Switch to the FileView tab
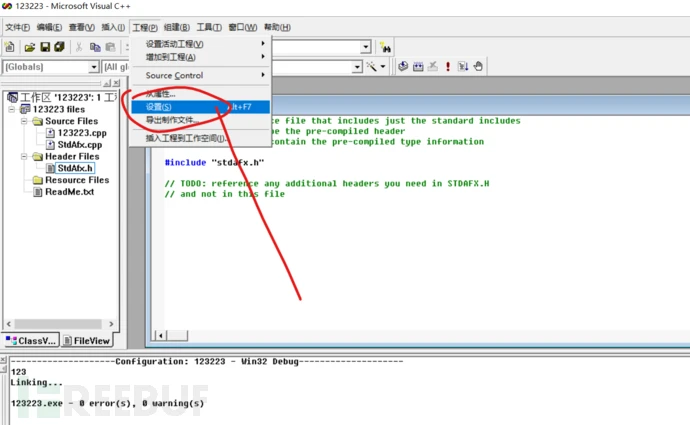The height and width of the screenshot is (425, 690). coord(87,341)
